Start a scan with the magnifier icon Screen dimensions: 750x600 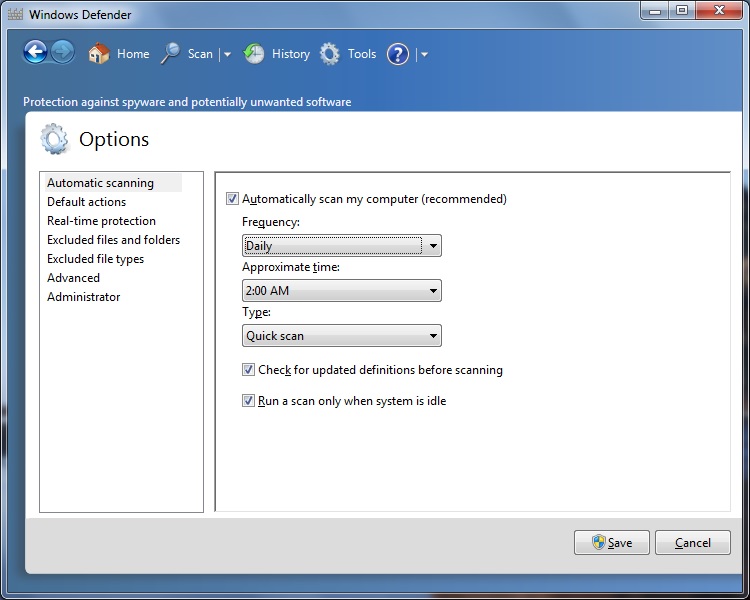click(x=171, y=54)
